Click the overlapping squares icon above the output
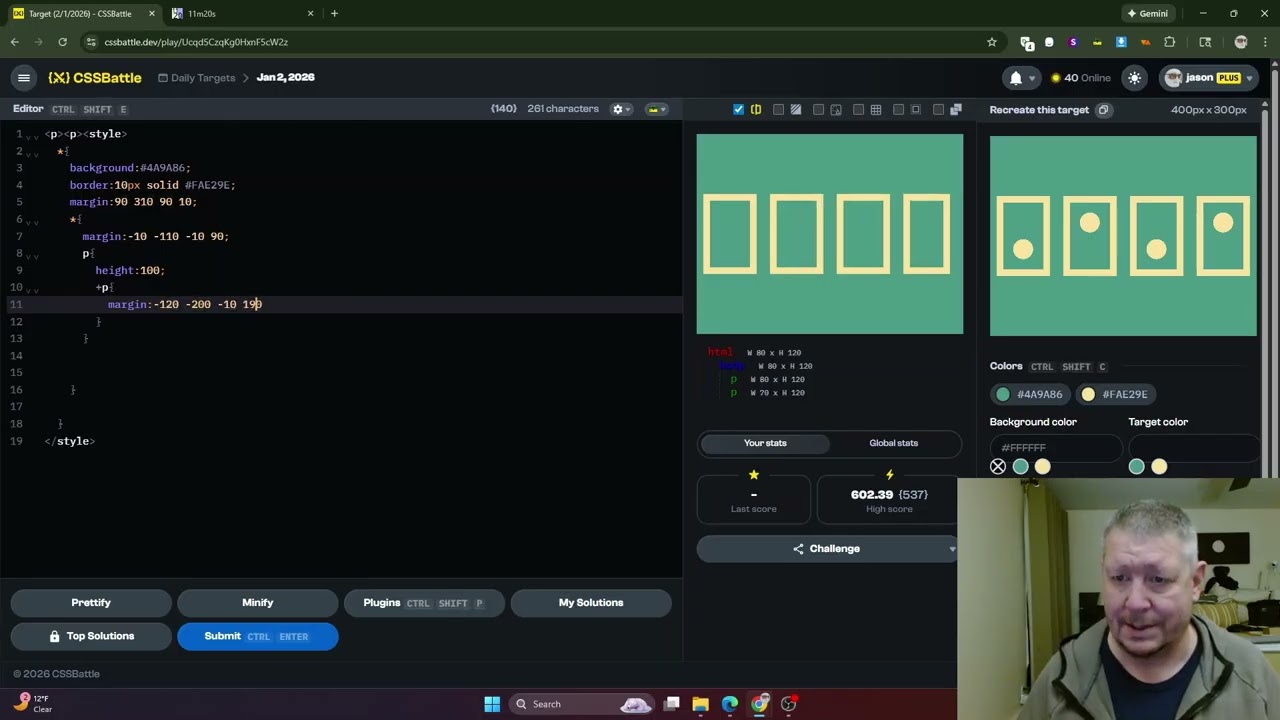The width and height of the screenshot is (1280, 720). (956, 110)
